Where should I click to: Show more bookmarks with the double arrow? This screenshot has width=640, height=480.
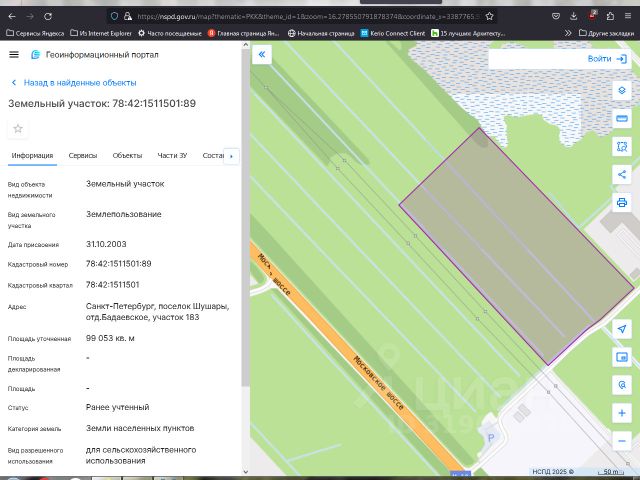(x=568, y=33)
